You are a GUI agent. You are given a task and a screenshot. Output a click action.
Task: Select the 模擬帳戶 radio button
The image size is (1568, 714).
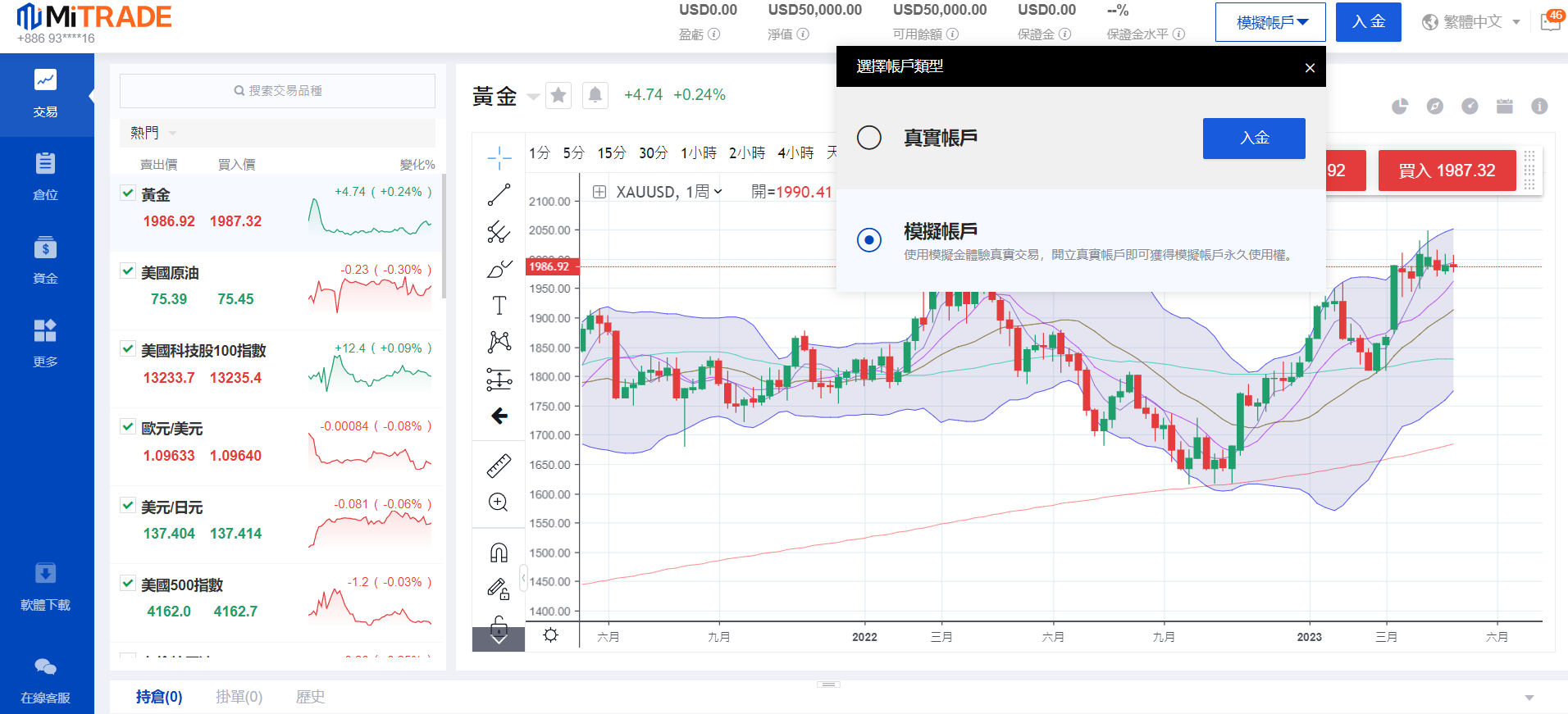click(869, 240)
